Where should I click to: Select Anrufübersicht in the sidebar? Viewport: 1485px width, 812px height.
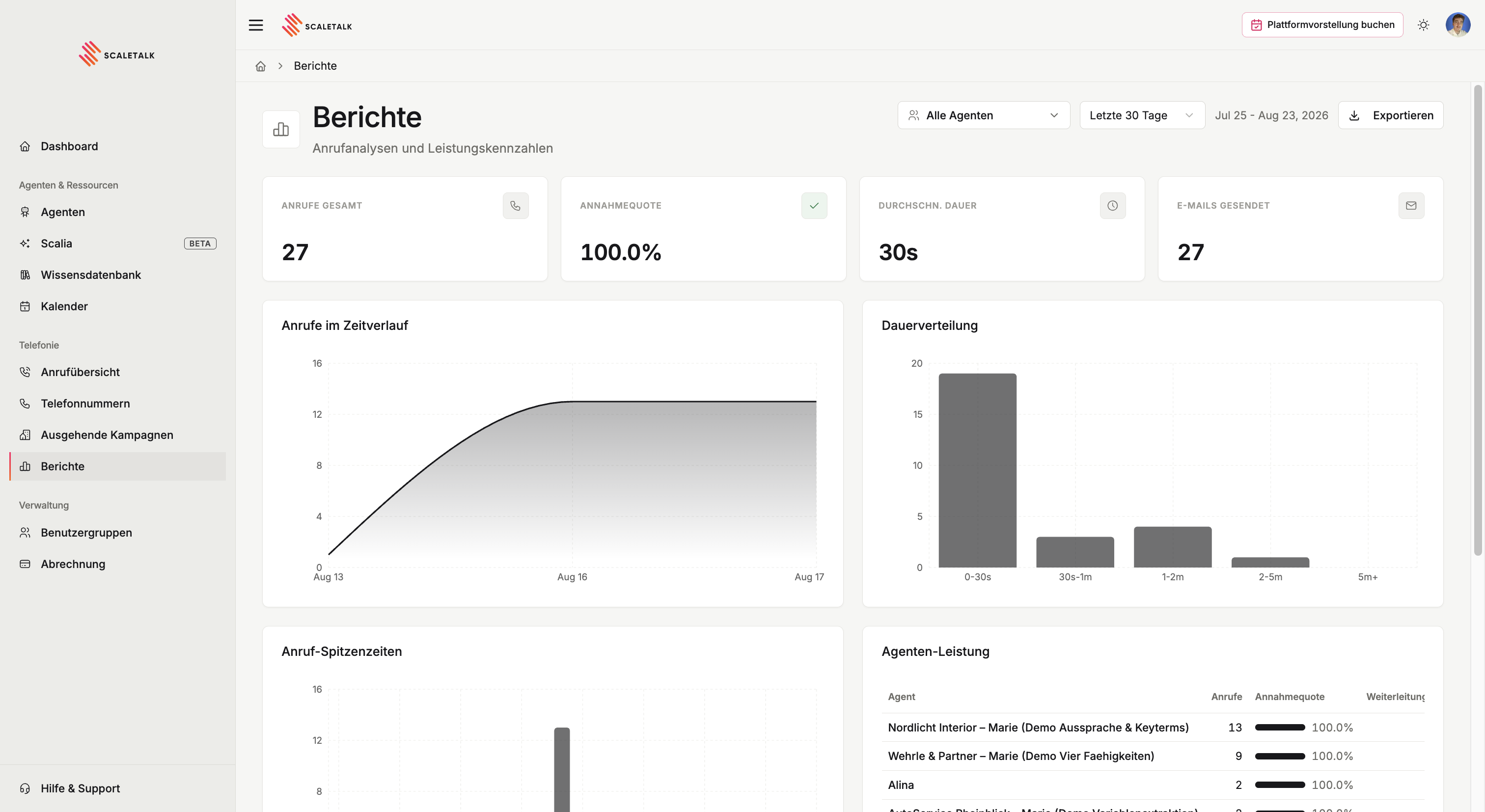(117, 372)
